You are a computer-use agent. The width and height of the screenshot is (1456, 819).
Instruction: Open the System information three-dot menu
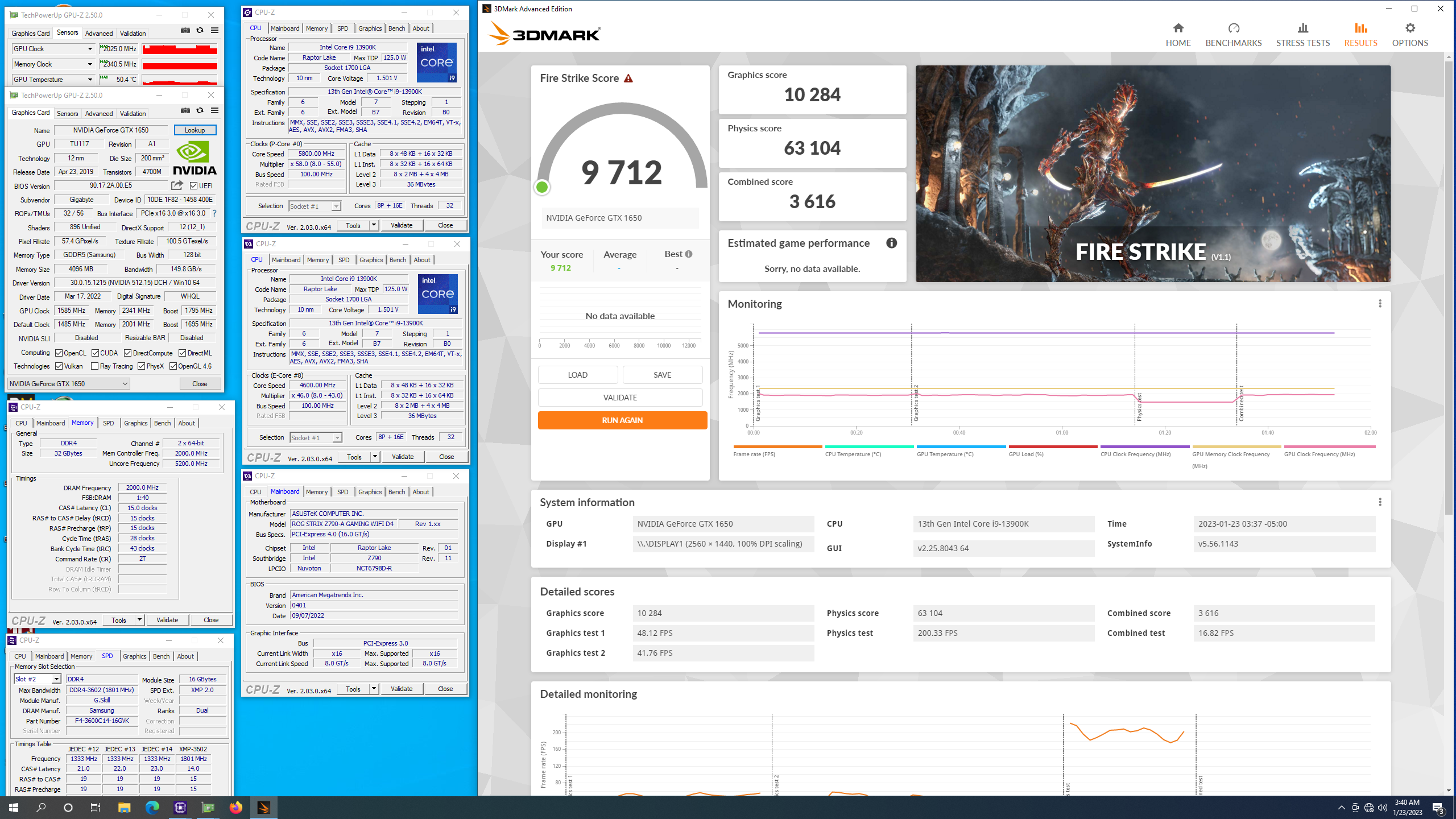pyautogui.click(x=1380, y=502)
